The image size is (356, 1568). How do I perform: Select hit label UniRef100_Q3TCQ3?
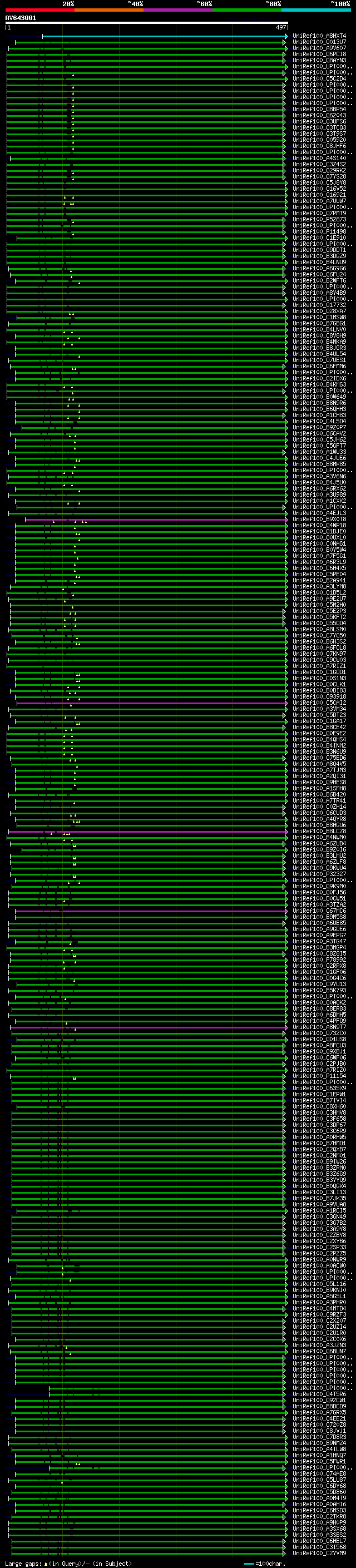click(319, 128)
